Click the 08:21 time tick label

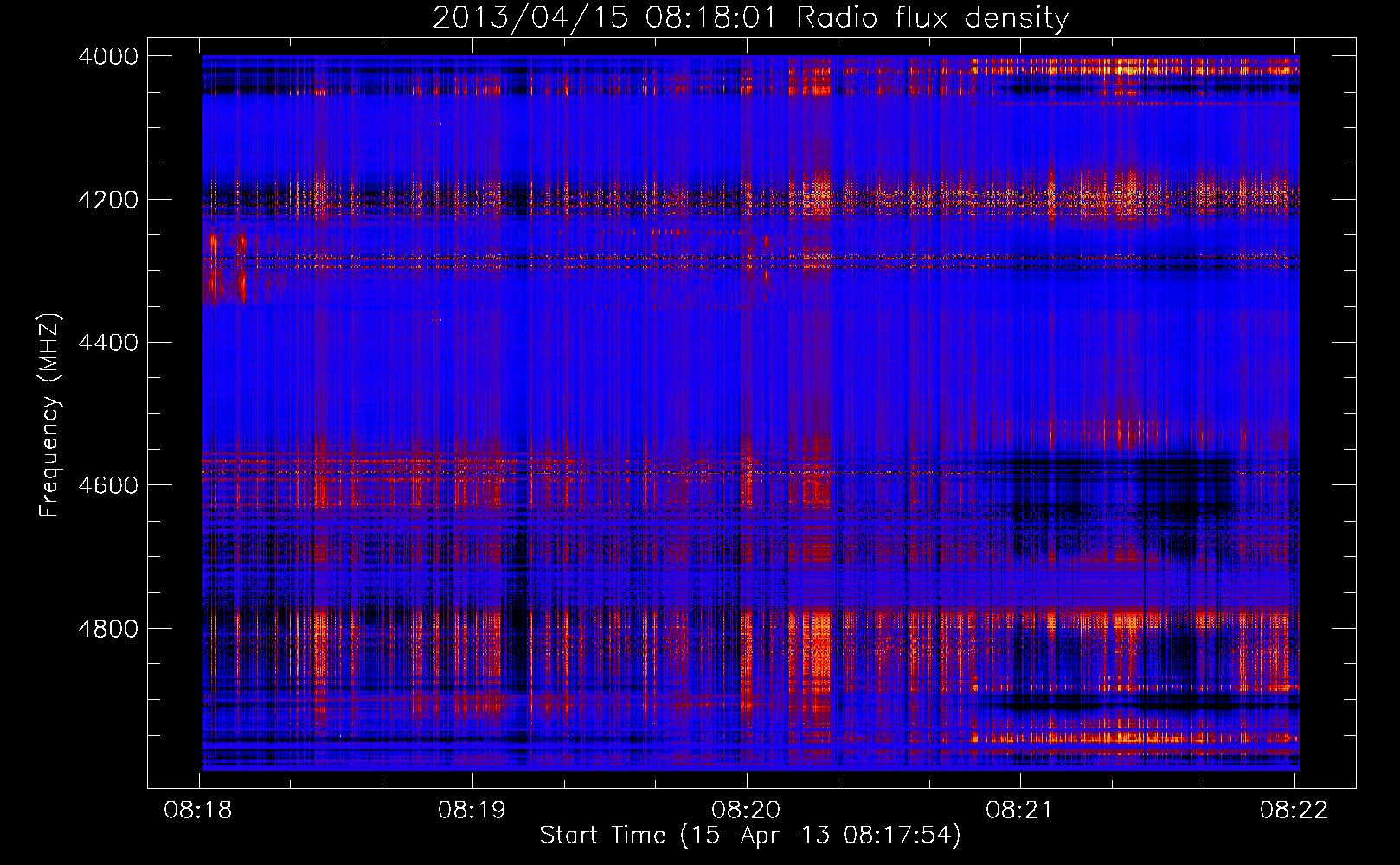coord(1019,811)
